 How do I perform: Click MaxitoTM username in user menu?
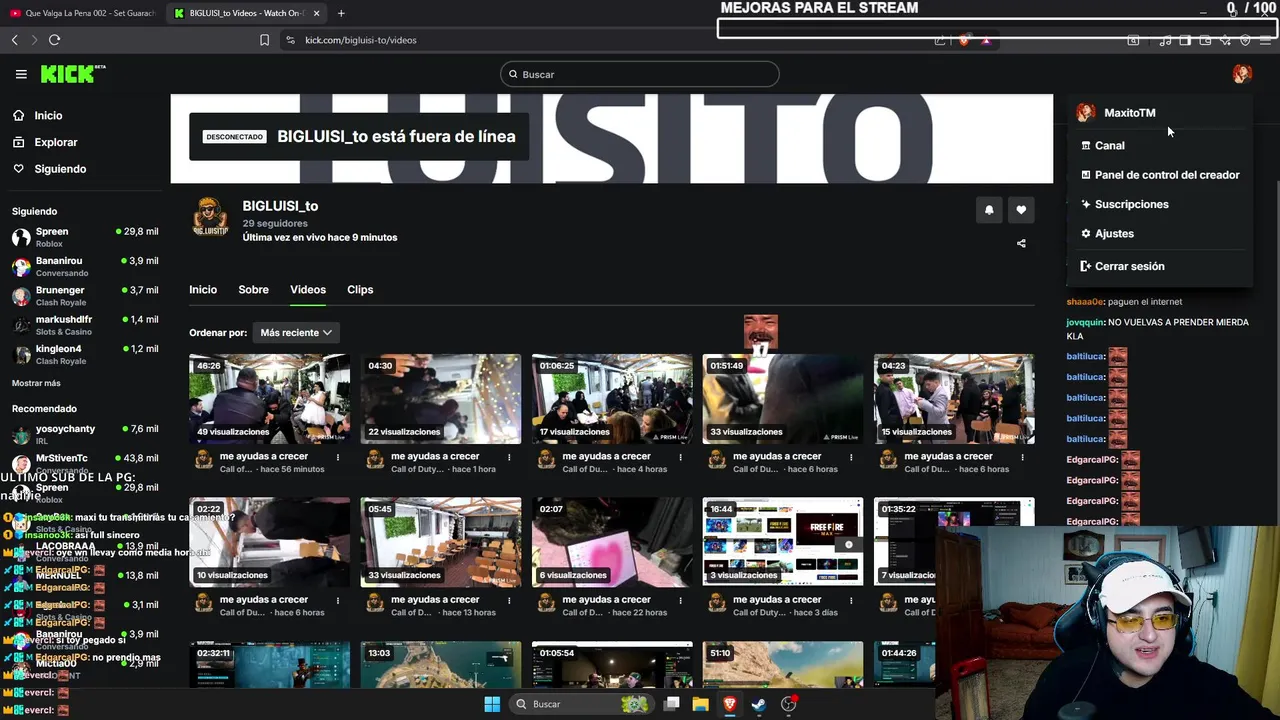pyautogui.click(x=1129, y=113)
